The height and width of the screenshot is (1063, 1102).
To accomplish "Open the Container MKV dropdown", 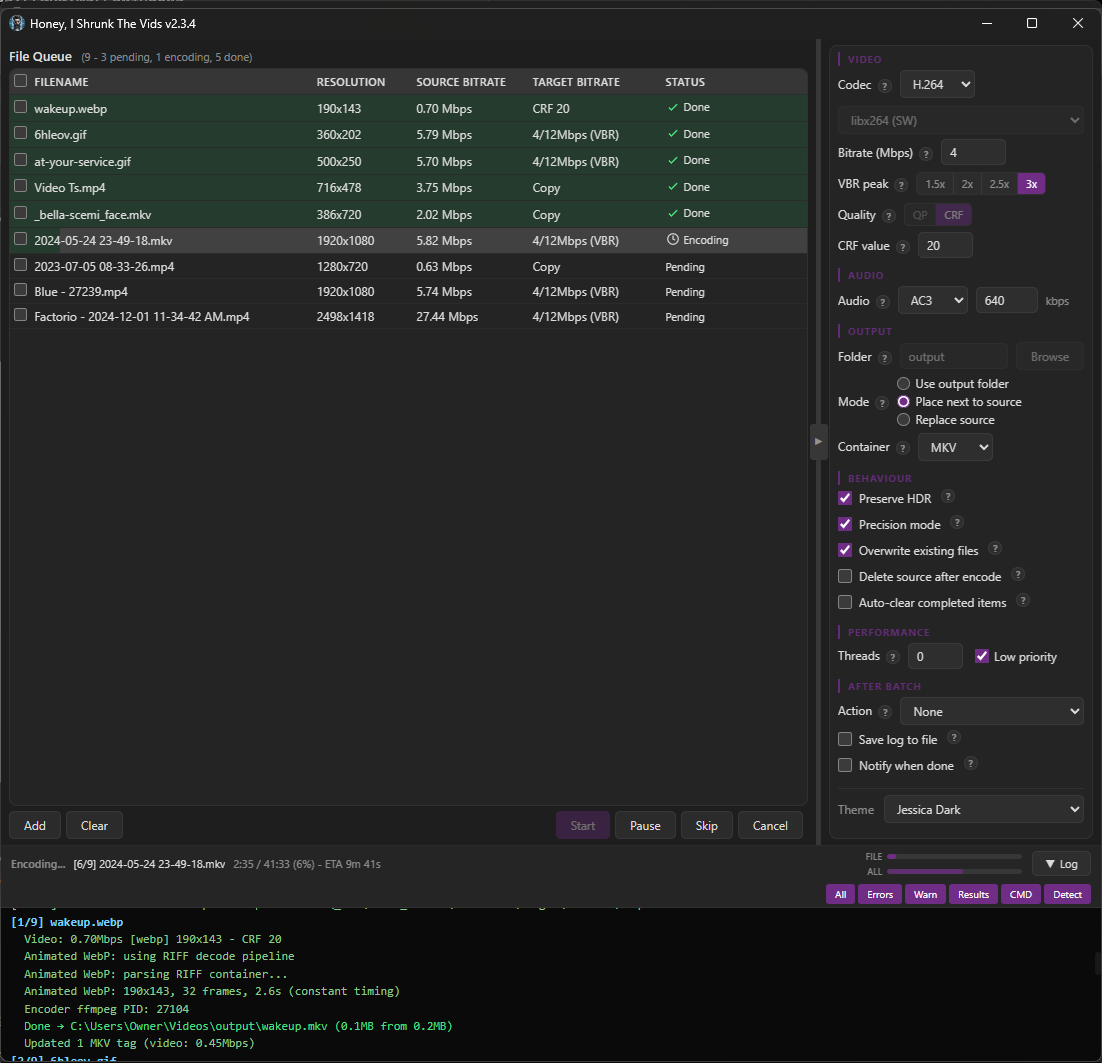I will tap(955, 448).
